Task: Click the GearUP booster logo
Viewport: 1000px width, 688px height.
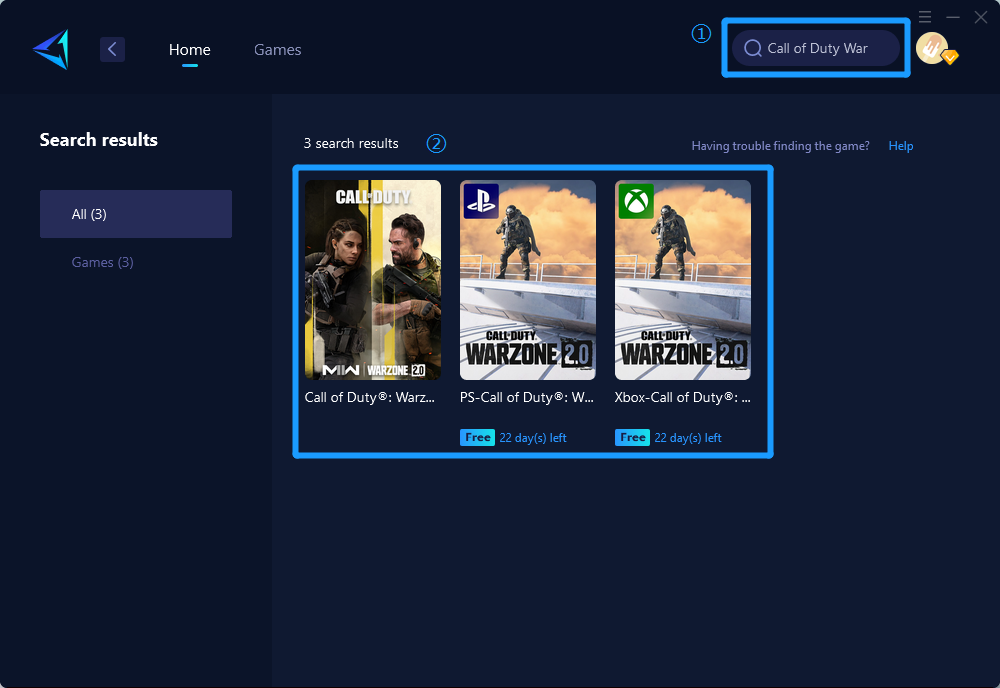Action: 51,49
